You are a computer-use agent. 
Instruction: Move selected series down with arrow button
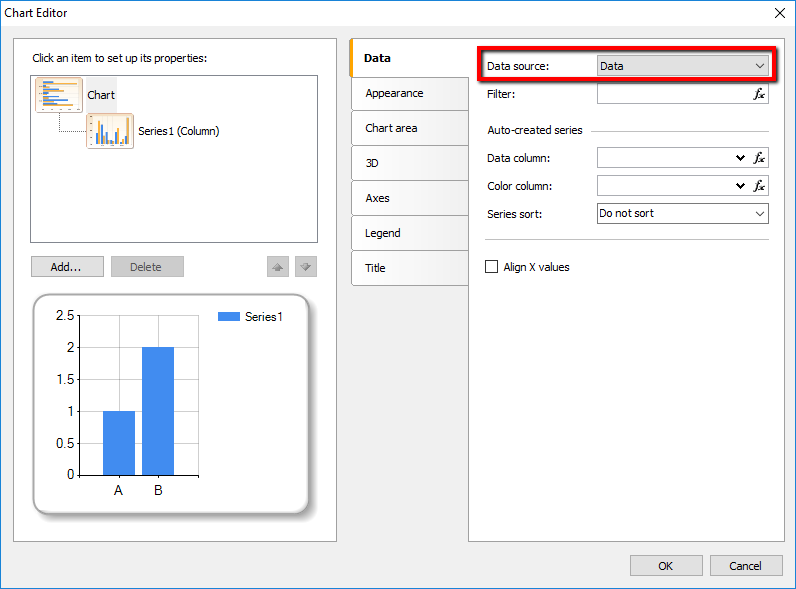tap(306, 267)
